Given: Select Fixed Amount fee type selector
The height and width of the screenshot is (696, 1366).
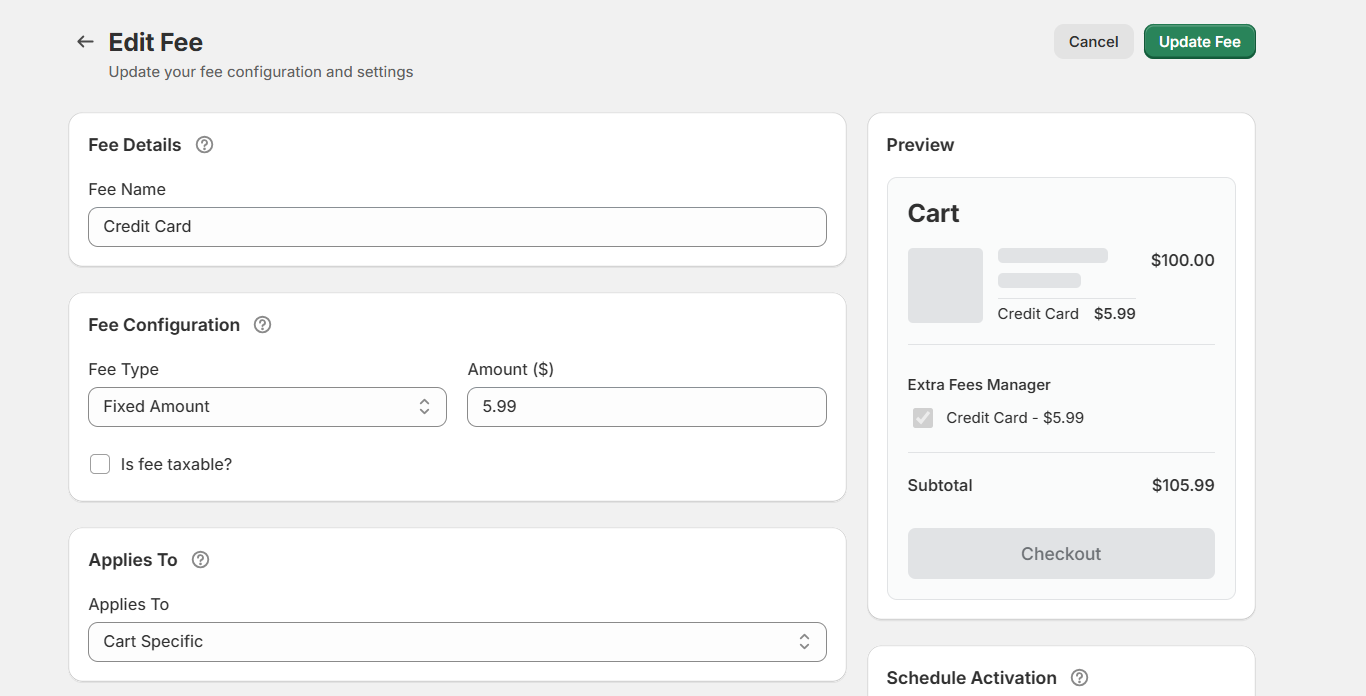Looking at the screenshot, I should (x=267, y=406).
